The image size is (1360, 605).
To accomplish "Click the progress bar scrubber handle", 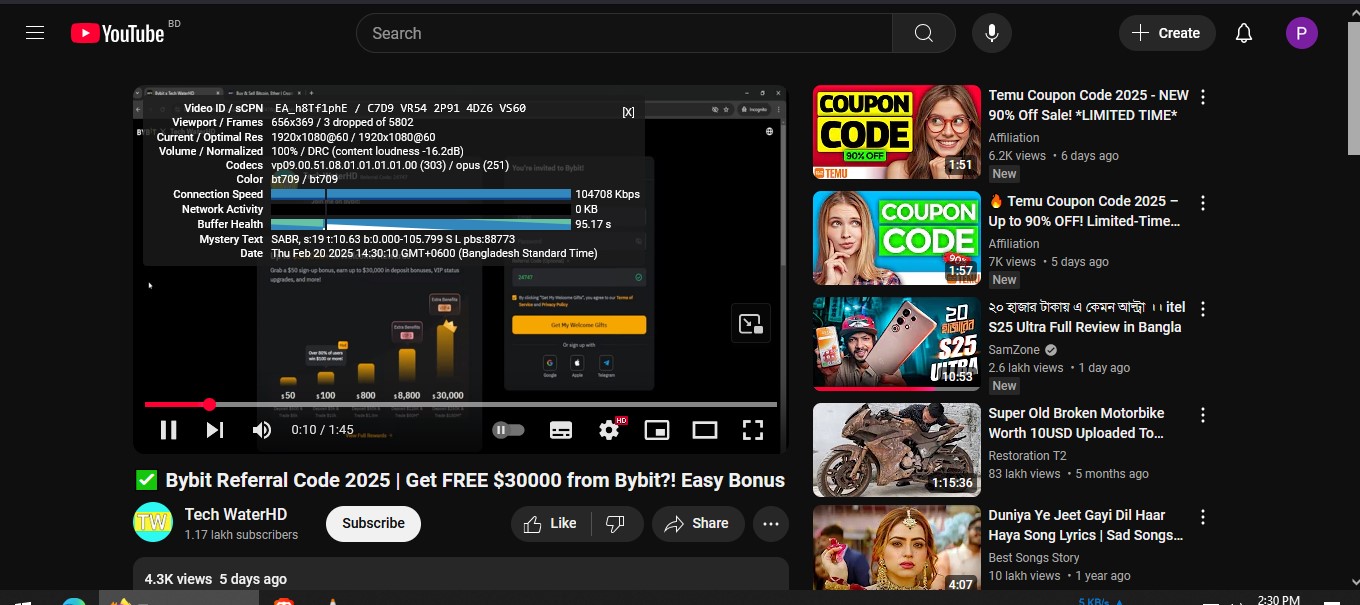I will [x=209, y=405].
